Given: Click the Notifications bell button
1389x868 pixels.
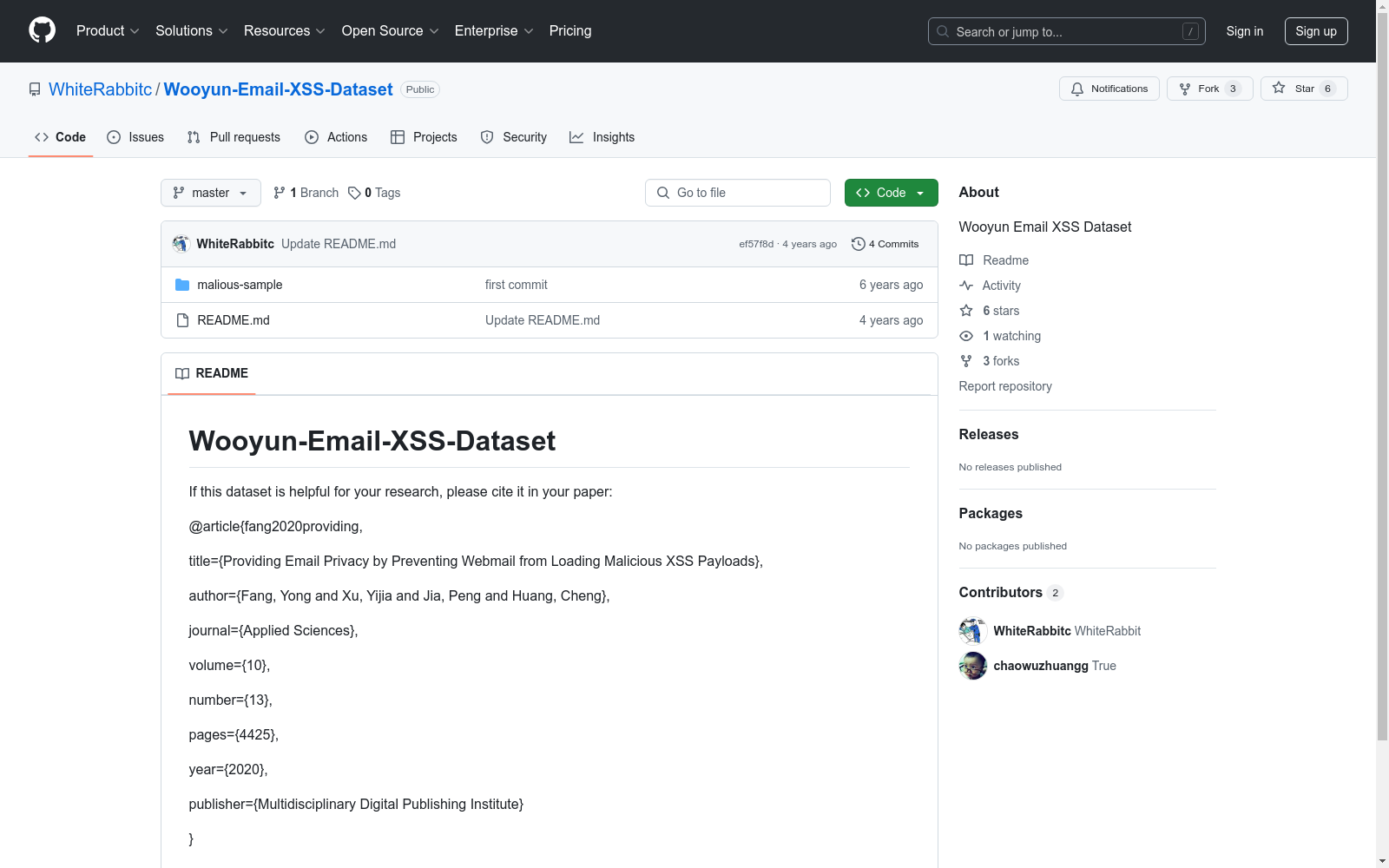Looking at the screenshot, I should coord(1109,89).
